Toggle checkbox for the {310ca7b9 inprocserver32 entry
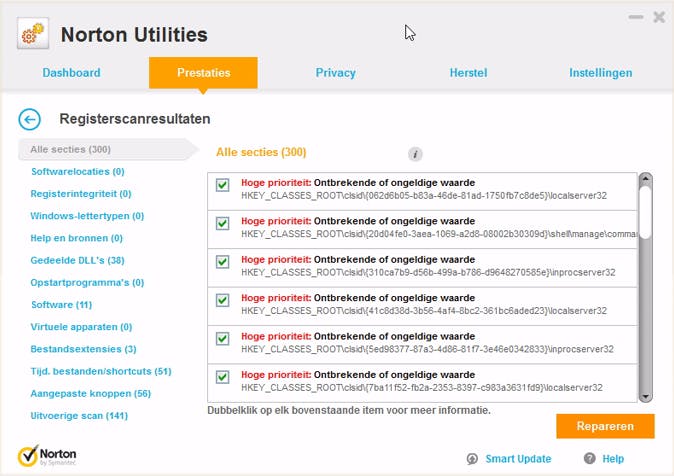Viewport: 674px width, 476px height. click(223, 262)
